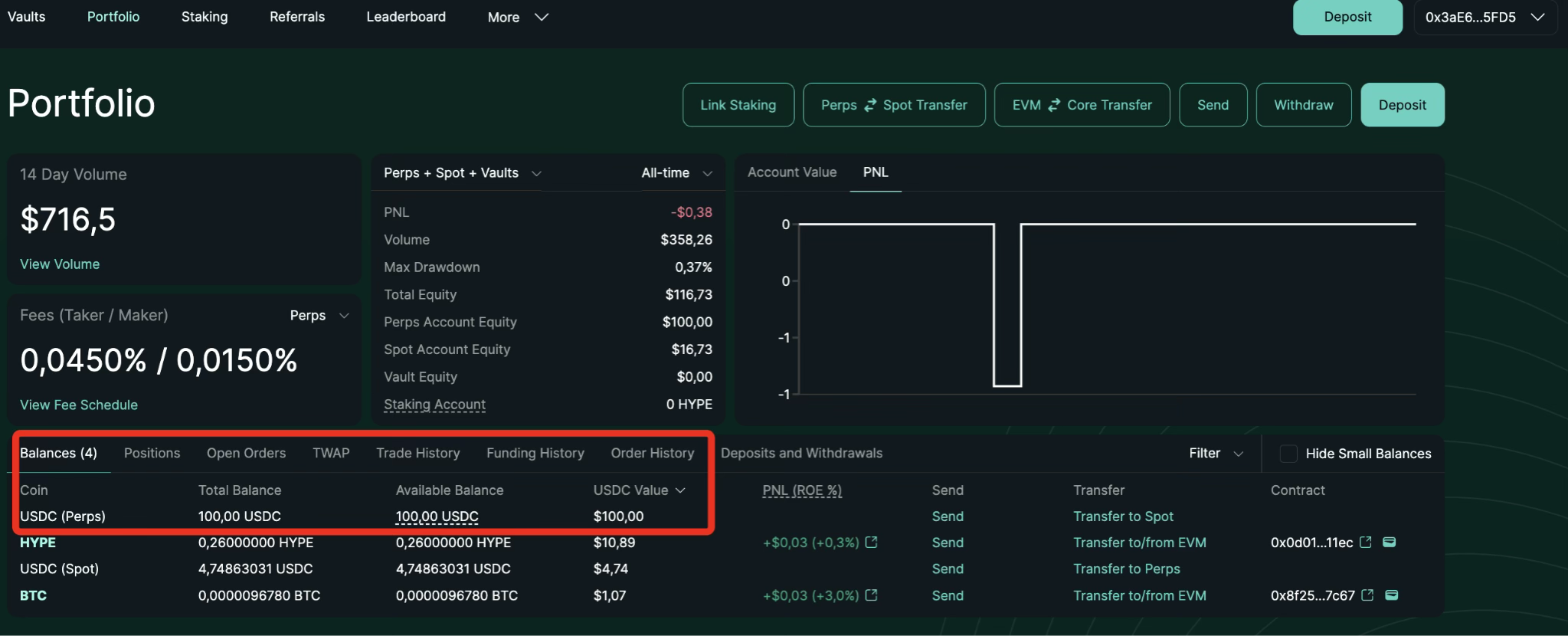Open the Perps + Spot + Vaults dropdown
The height and width of the screenshot is (636, 1568).
tap(462, 173)
